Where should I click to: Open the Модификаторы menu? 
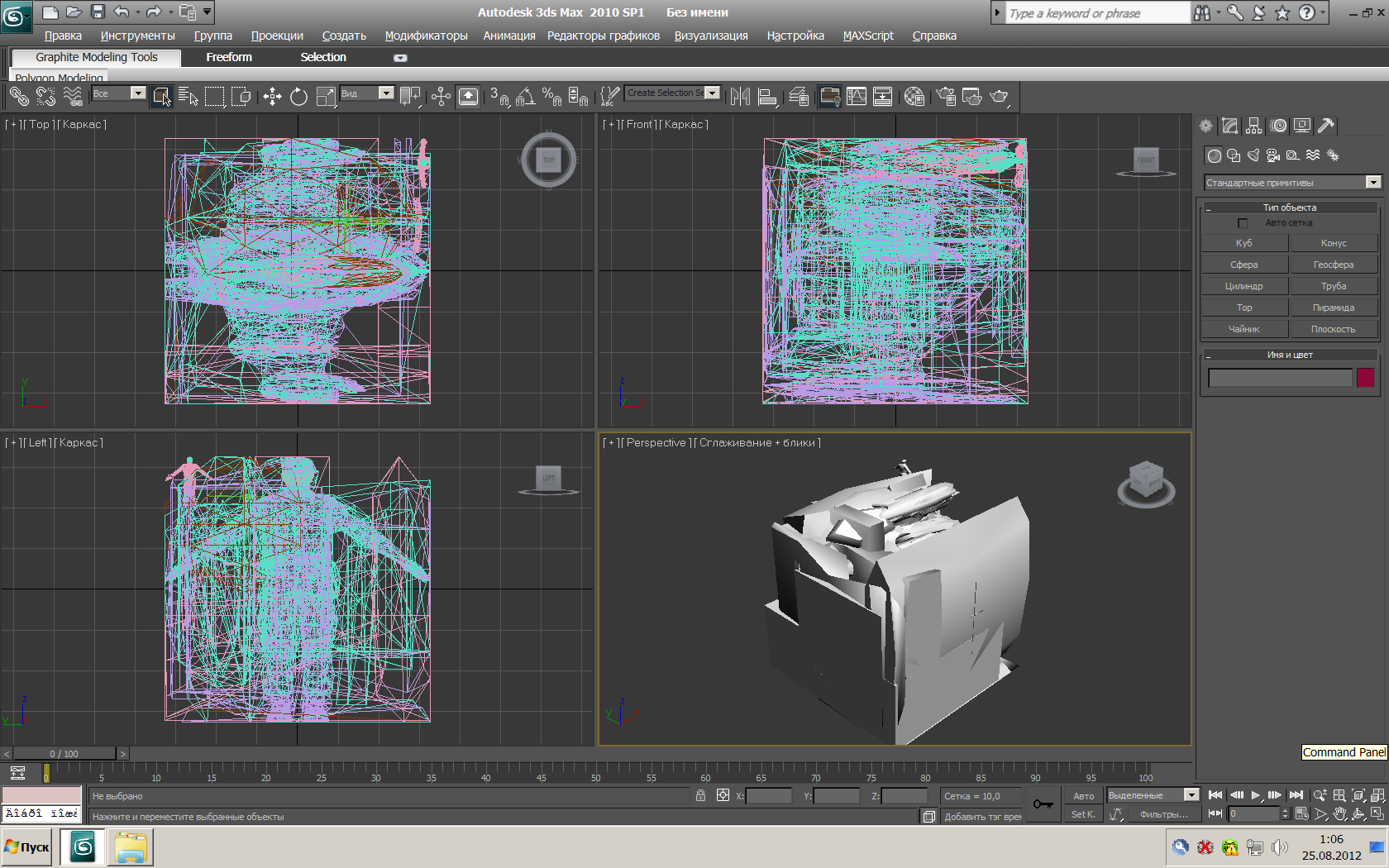click(x=426, y=36)
